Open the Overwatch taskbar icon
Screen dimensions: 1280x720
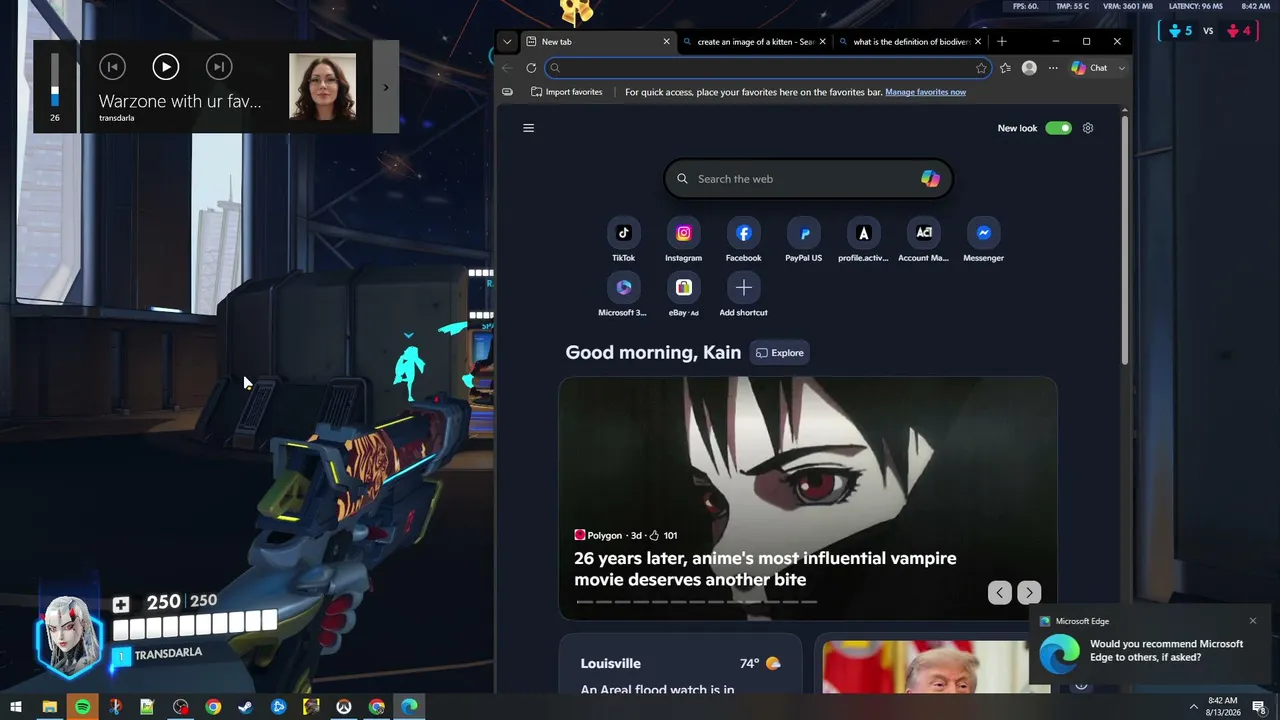click(x=344, y=707)
